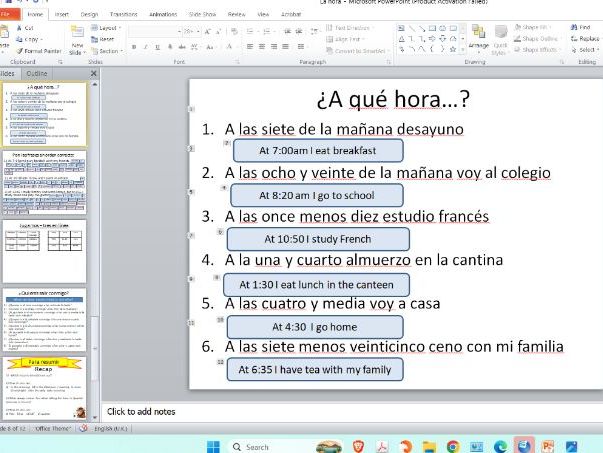Viewport: 603px width, 453px height.
Task: Click the Reset slide button
Action: [102, 39]
